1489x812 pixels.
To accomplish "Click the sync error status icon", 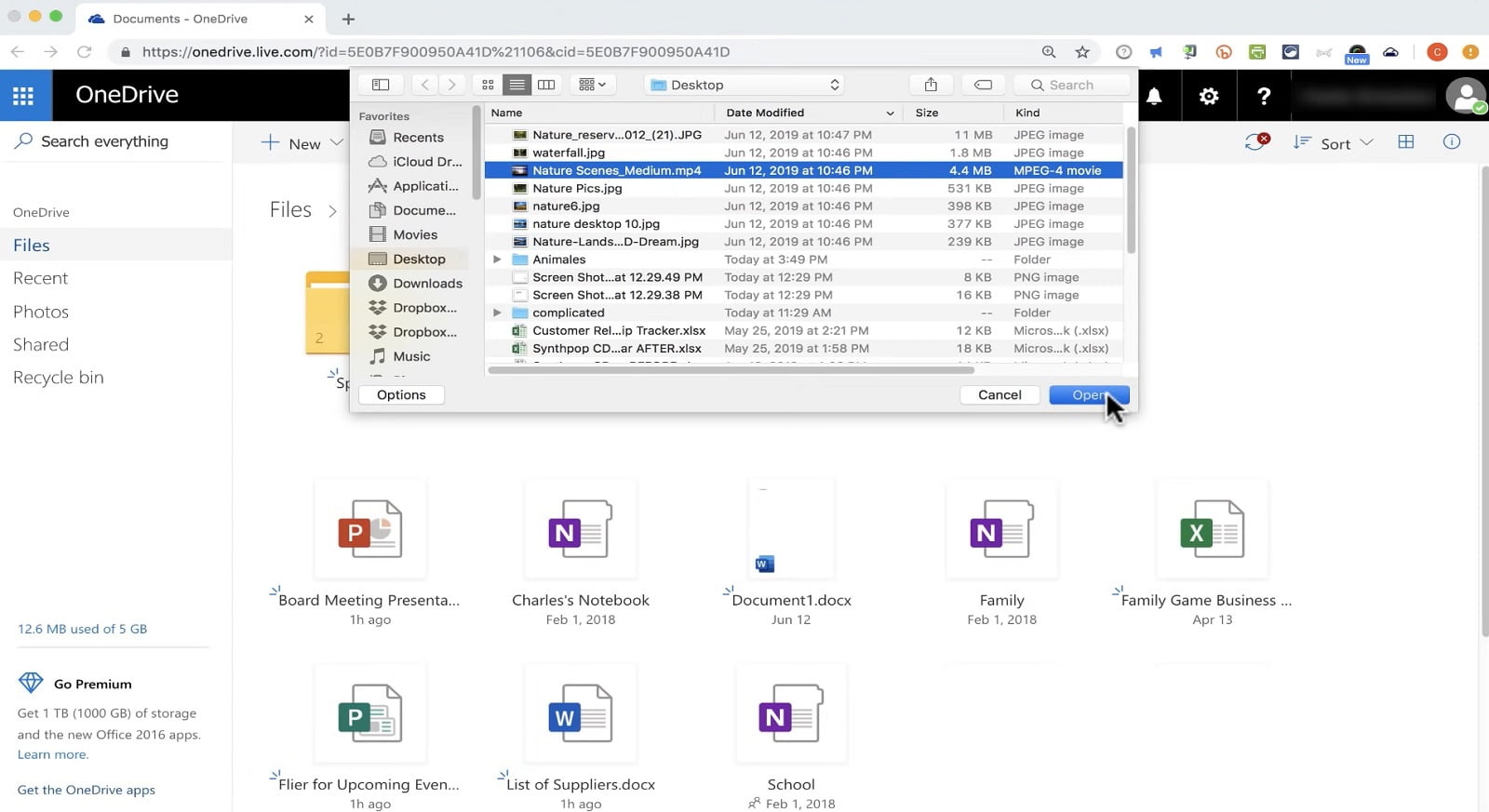I will [x=1257, y=142].
